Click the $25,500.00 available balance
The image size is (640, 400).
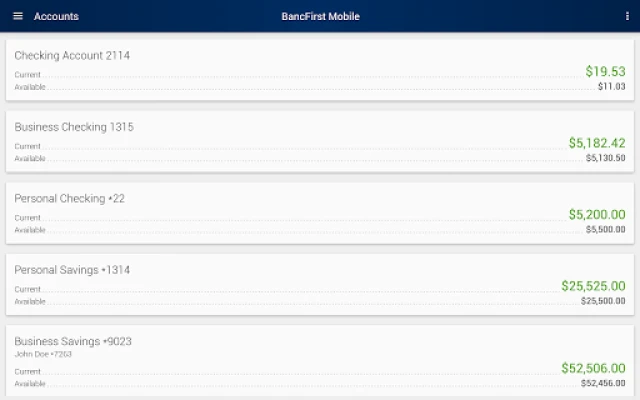click(603, 301)
